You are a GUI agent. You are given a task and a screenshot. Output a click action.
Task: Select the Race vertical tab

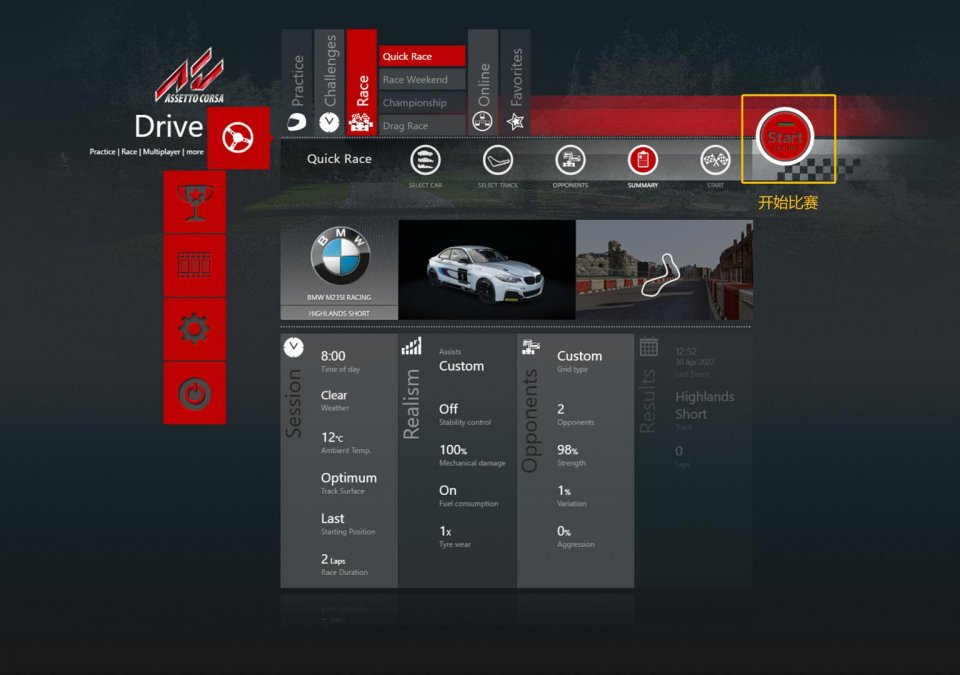point(362,82)
